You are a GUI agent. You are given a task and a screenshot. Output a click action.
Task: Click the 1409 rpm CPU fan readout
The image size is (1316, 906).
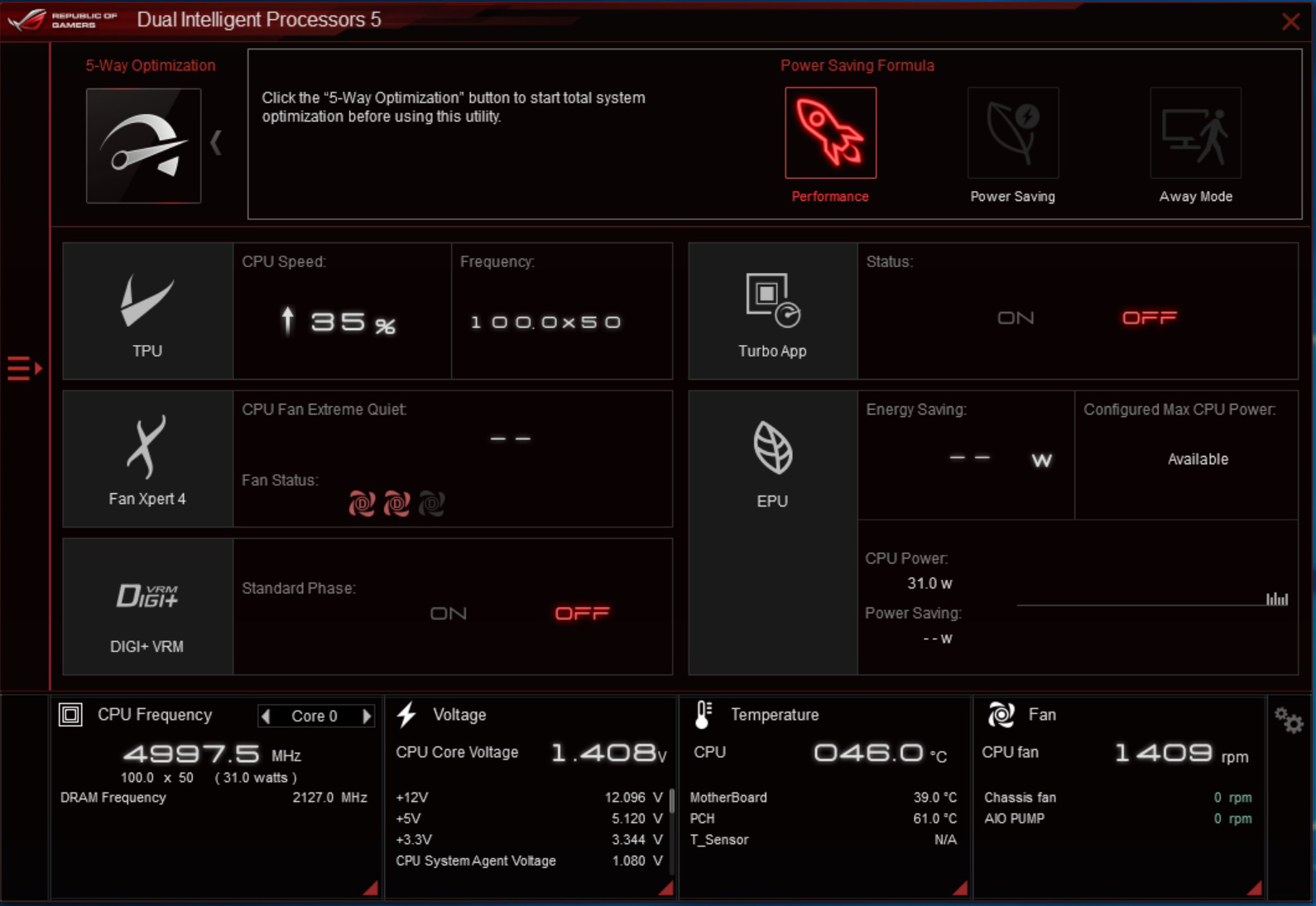tap(1182, 753)
